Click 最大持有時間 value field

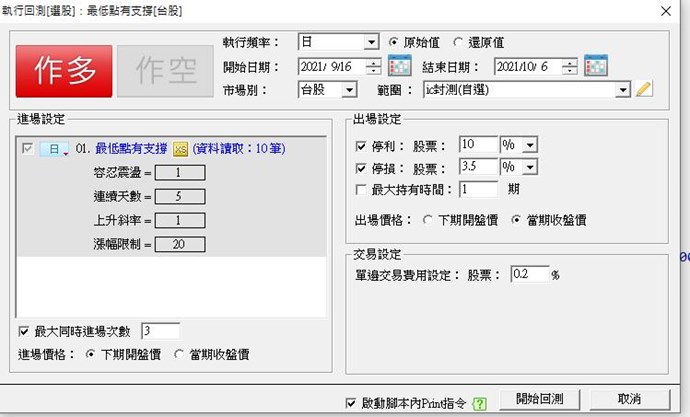(x=479, y=189)
